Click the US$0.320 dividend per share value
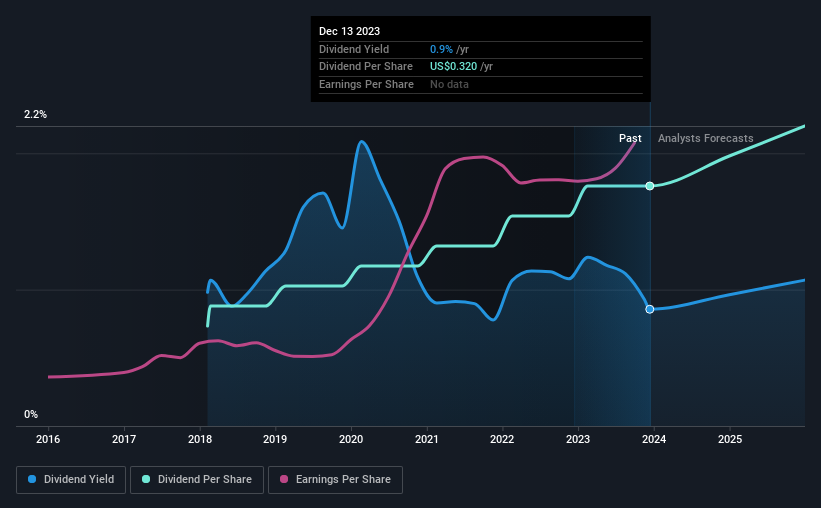 click(453, 67)
